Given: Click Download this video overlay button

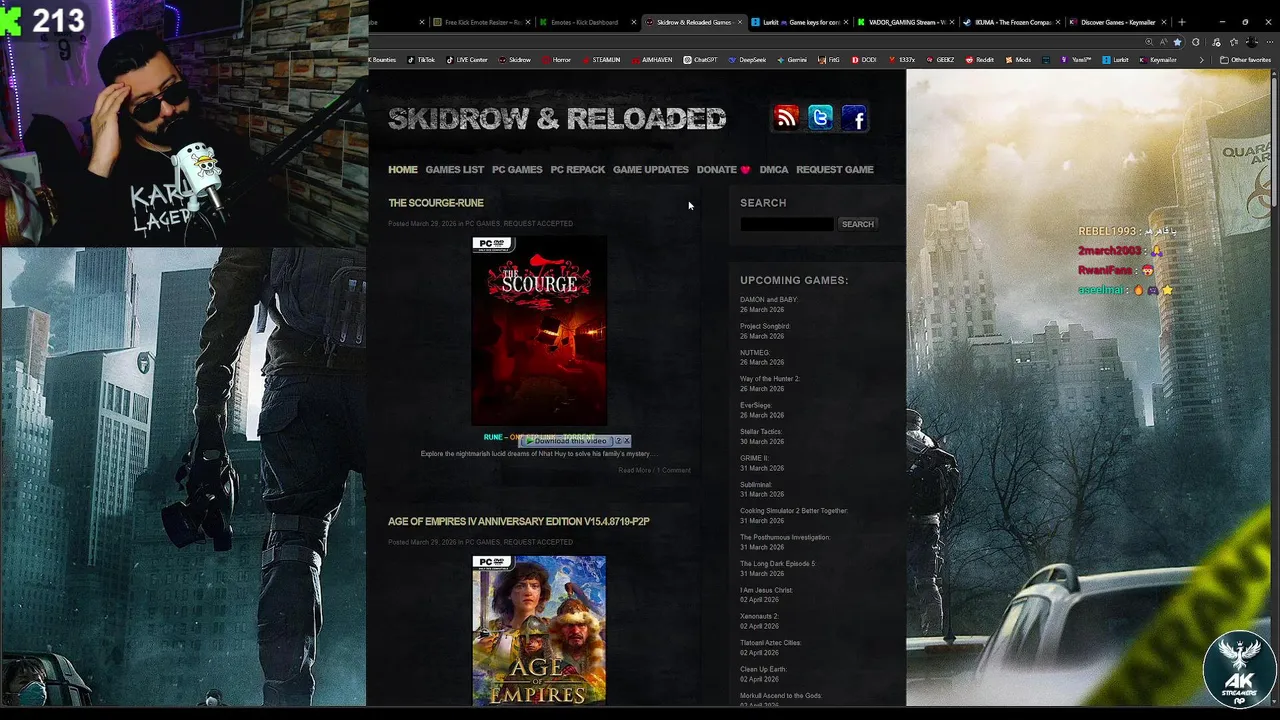Looking at the screenshot, I should [566, 441].
